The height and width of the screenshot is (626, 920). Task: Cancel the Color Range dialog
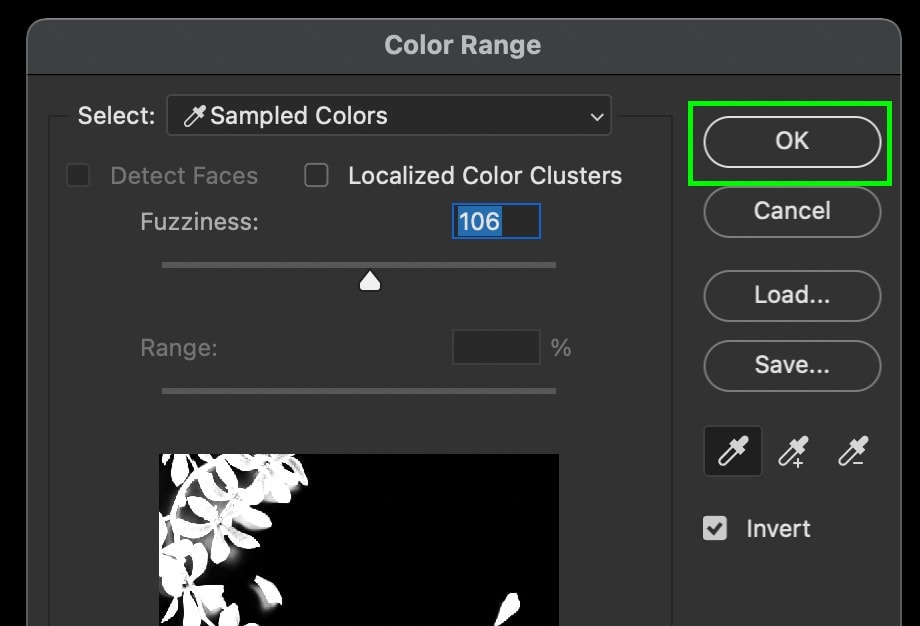coord(792,211)
